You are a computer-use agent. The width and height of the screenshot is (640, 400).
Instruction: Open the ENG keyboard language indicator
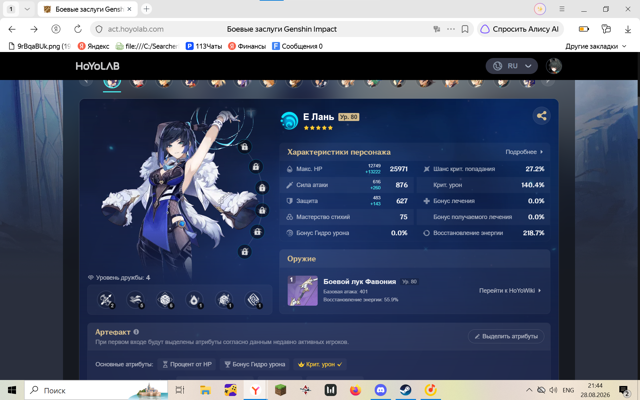pyautogui.click(x=568, y=390)
